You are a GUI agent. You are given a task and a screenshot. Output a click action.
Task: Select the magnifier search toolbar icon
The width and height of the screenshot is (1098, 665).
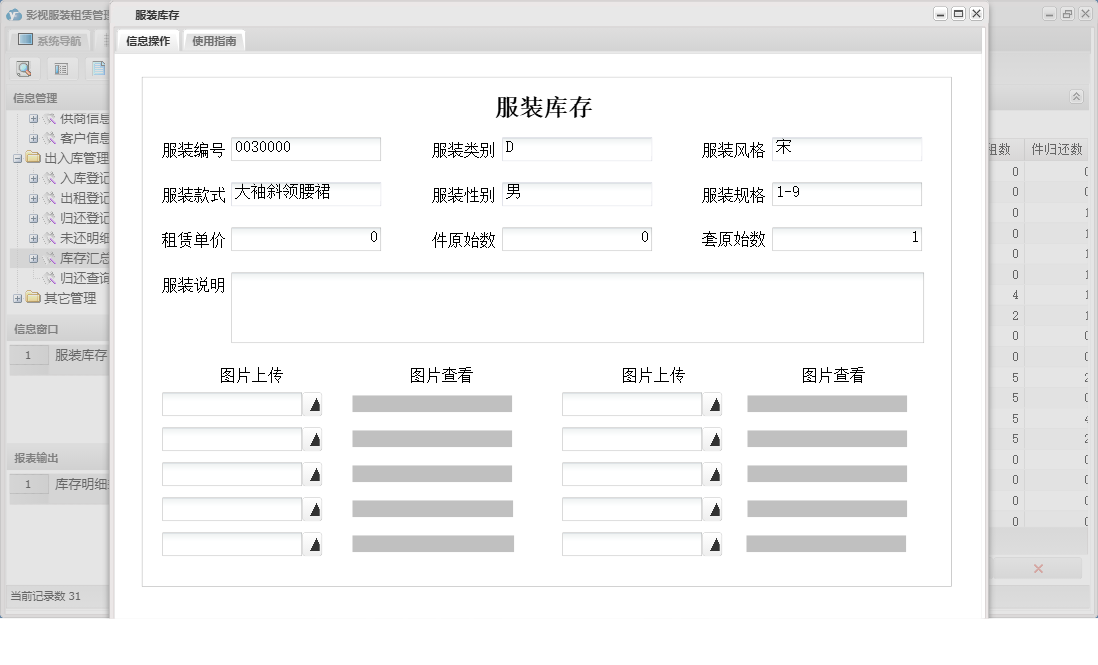click(23, 69)
